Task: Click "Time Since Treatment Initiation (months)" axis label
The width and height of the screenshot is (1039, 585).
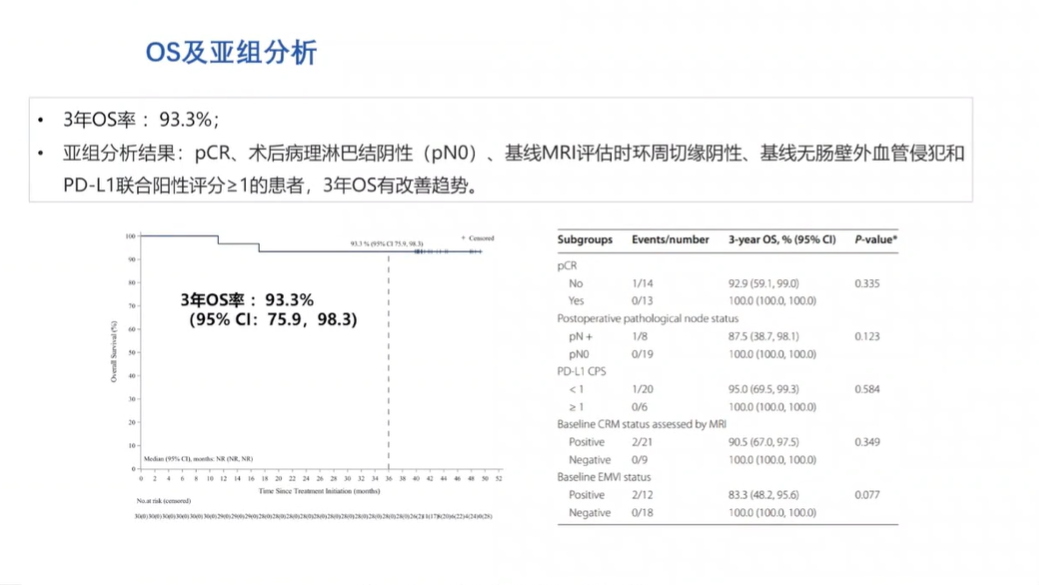Action: 319,492
